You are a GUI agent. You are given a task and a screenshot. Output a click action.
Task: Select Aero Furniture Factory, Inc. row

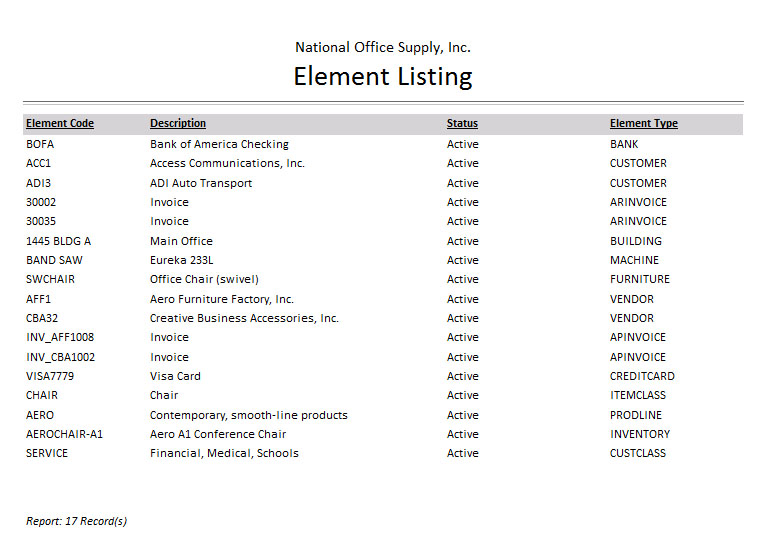(x=222, y=299)
